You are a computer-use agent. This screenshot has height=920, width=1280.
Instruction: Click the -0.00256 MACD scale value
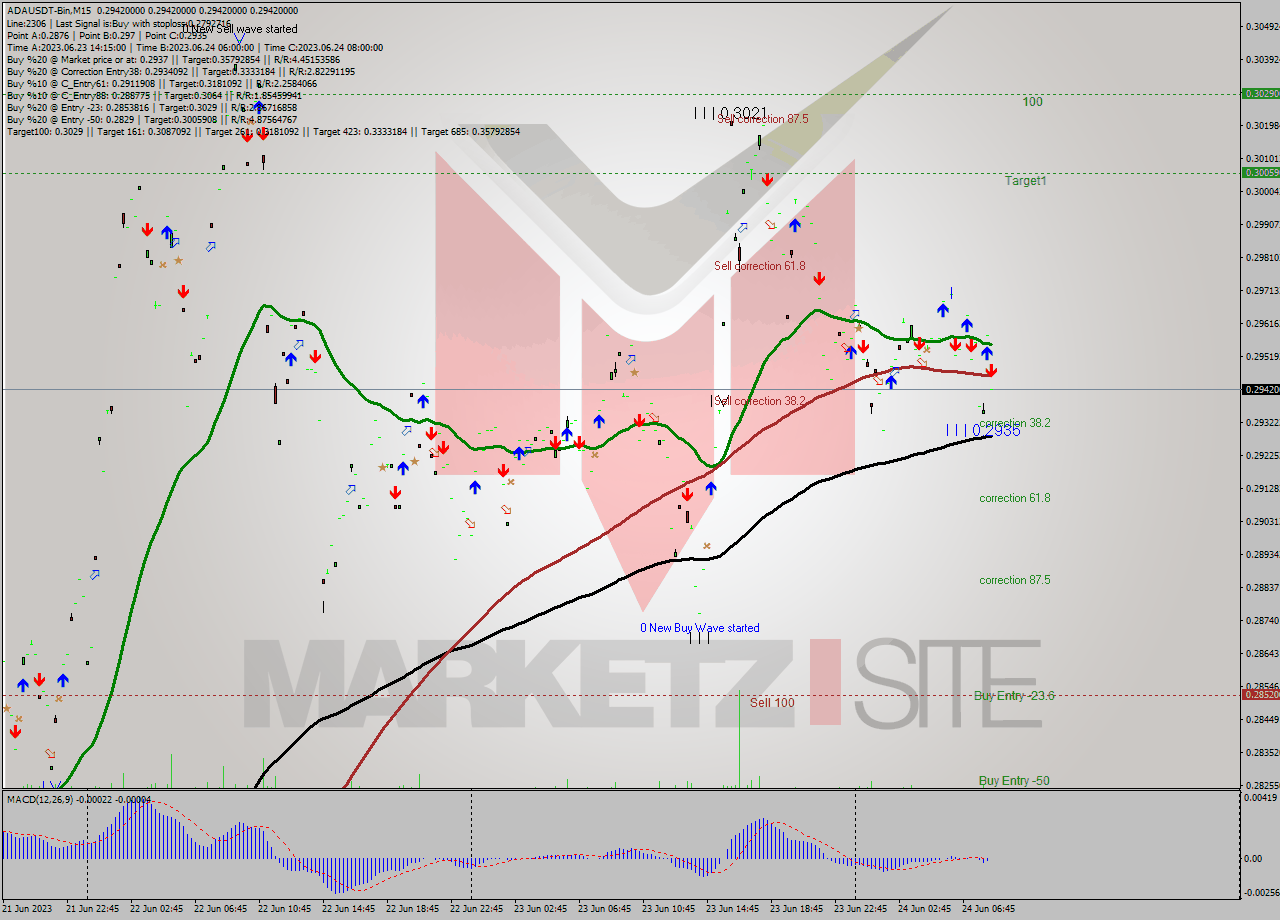pos(1260,893)
